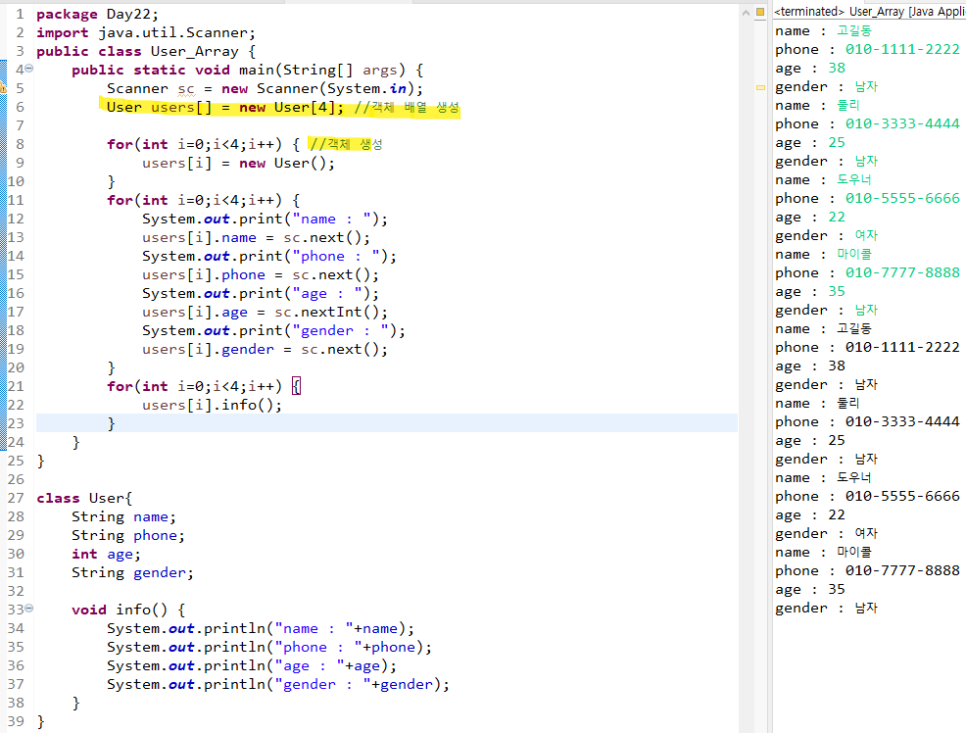The width and height of the screenshot is (966, 733).
Task: Click 'System.out.println("age : "+age);' line
Action: [252, 666]
